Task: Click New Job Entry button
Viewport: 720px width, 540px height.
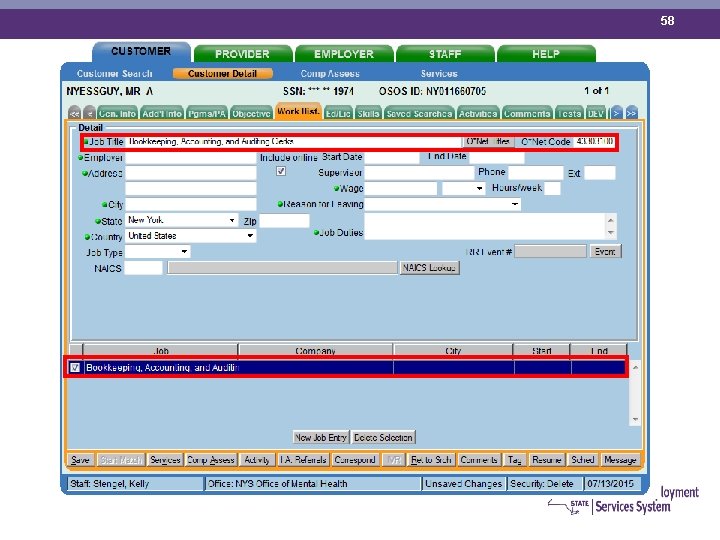Action: point(321,438)
